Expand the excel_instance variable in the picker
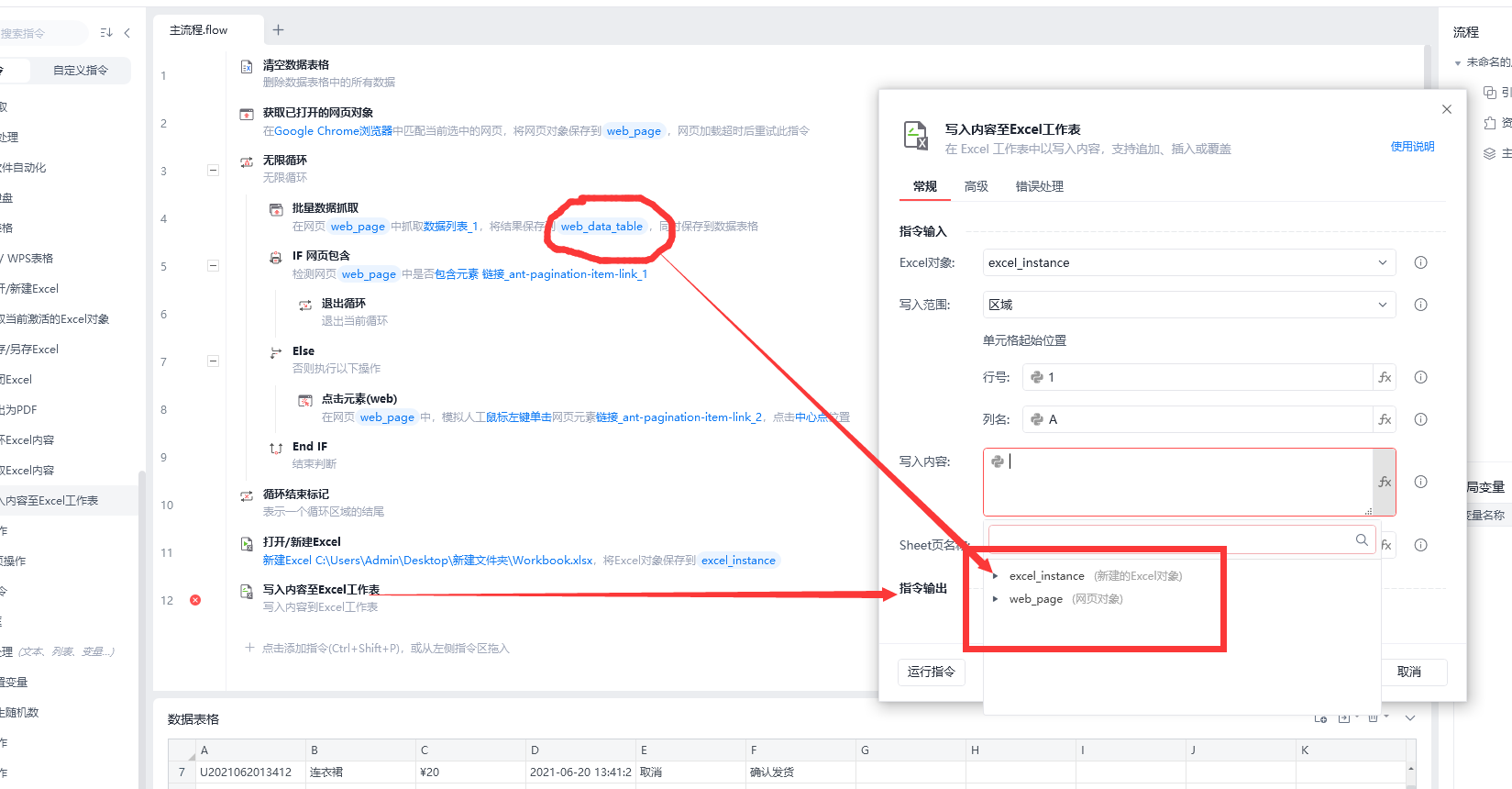This screenshot has width=1512, height=789. click(996, 576)
